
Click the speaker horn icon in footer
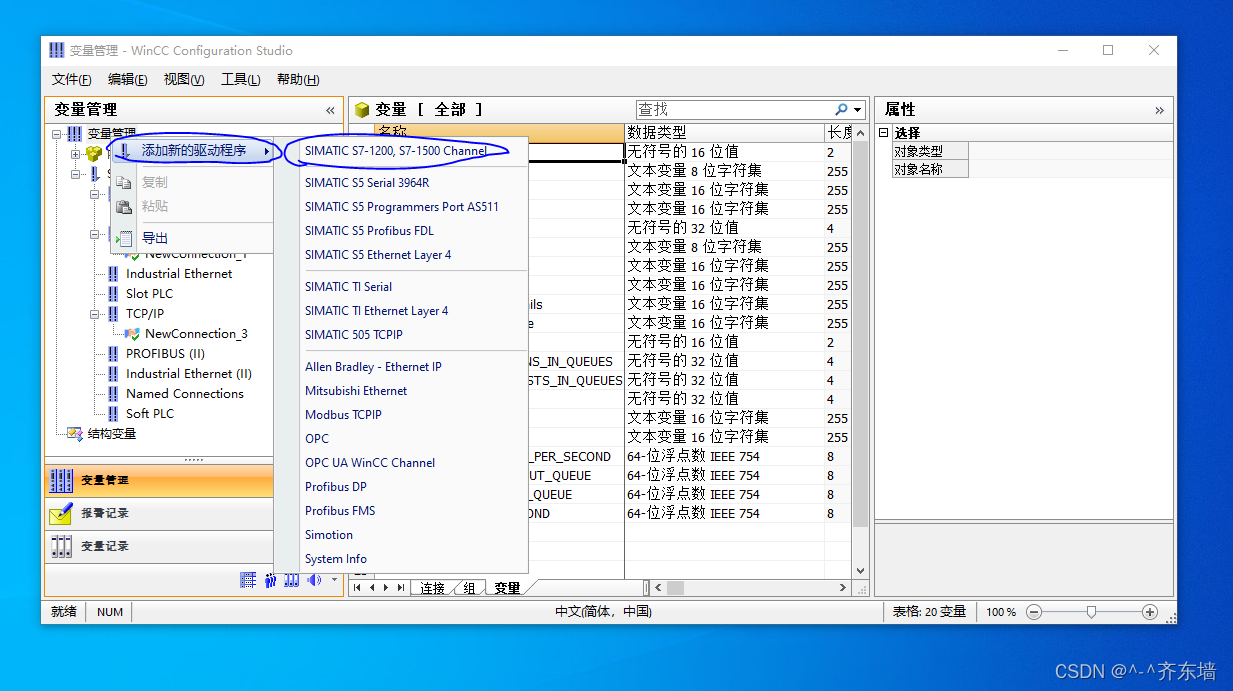314,580
